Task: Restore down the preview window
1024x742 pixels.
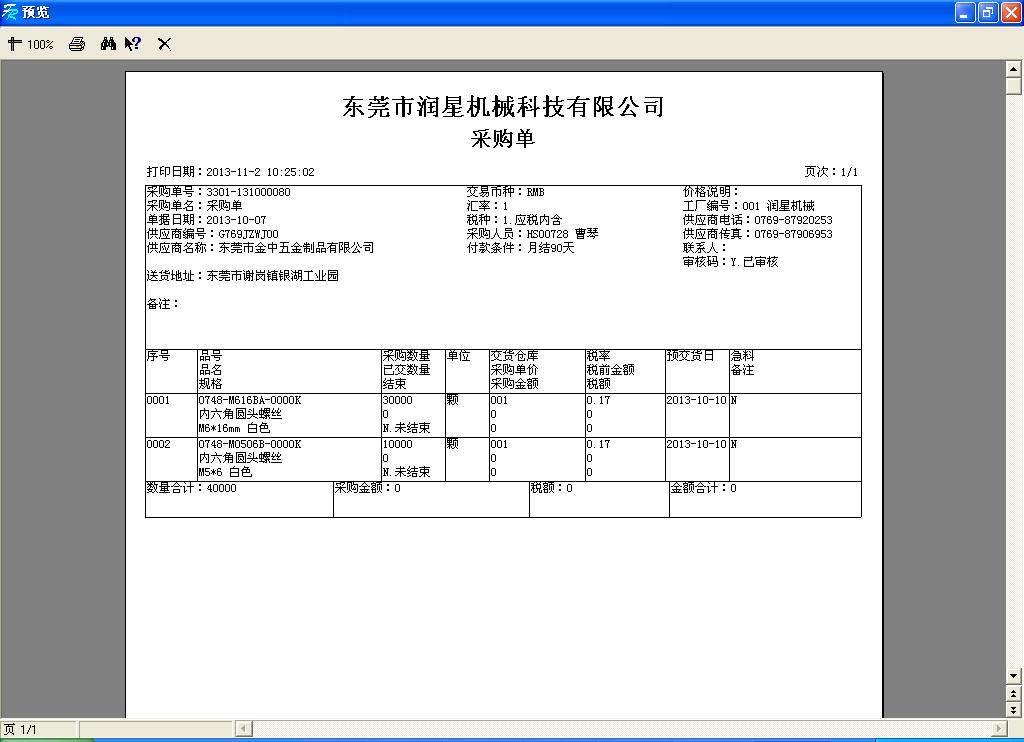Action: coord(988,12)
